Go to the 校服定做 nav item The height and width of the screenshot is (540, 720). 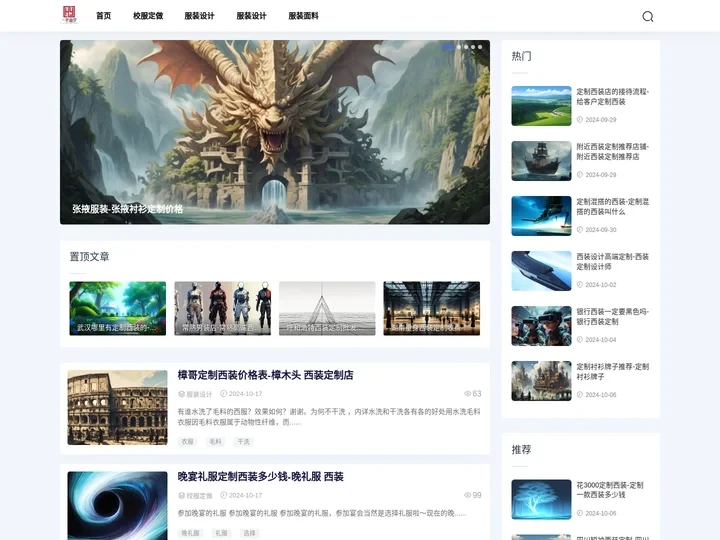tap(148, 16)
